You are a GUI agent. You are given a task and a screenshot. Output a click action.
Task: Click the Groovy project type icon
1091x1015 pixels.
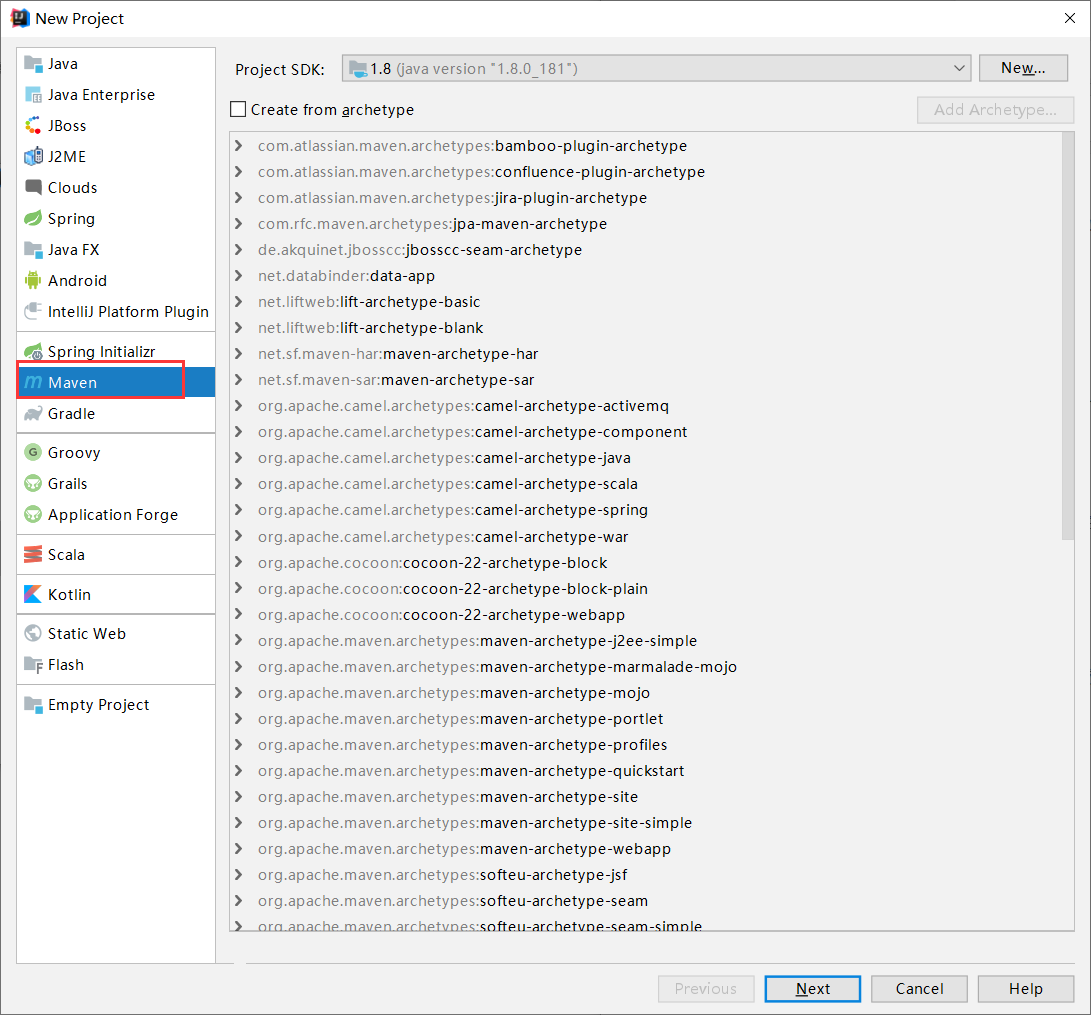click(x=34, y=452)
